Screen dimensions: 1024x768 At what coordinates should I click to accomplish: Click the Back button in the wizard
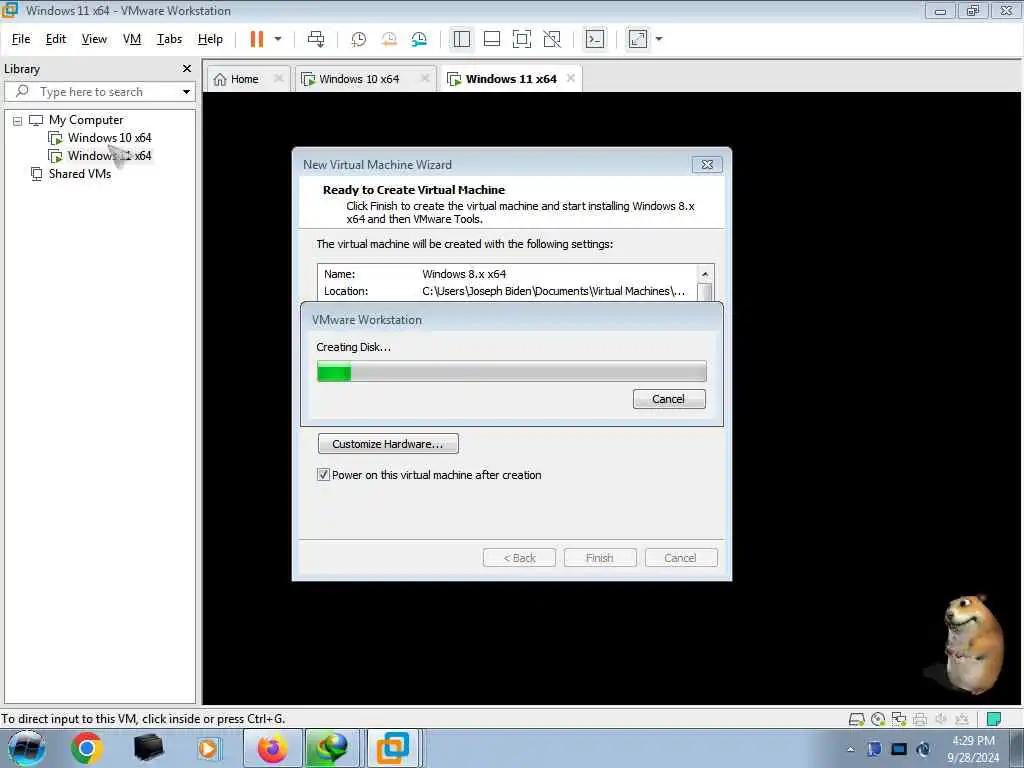(519, 558)
